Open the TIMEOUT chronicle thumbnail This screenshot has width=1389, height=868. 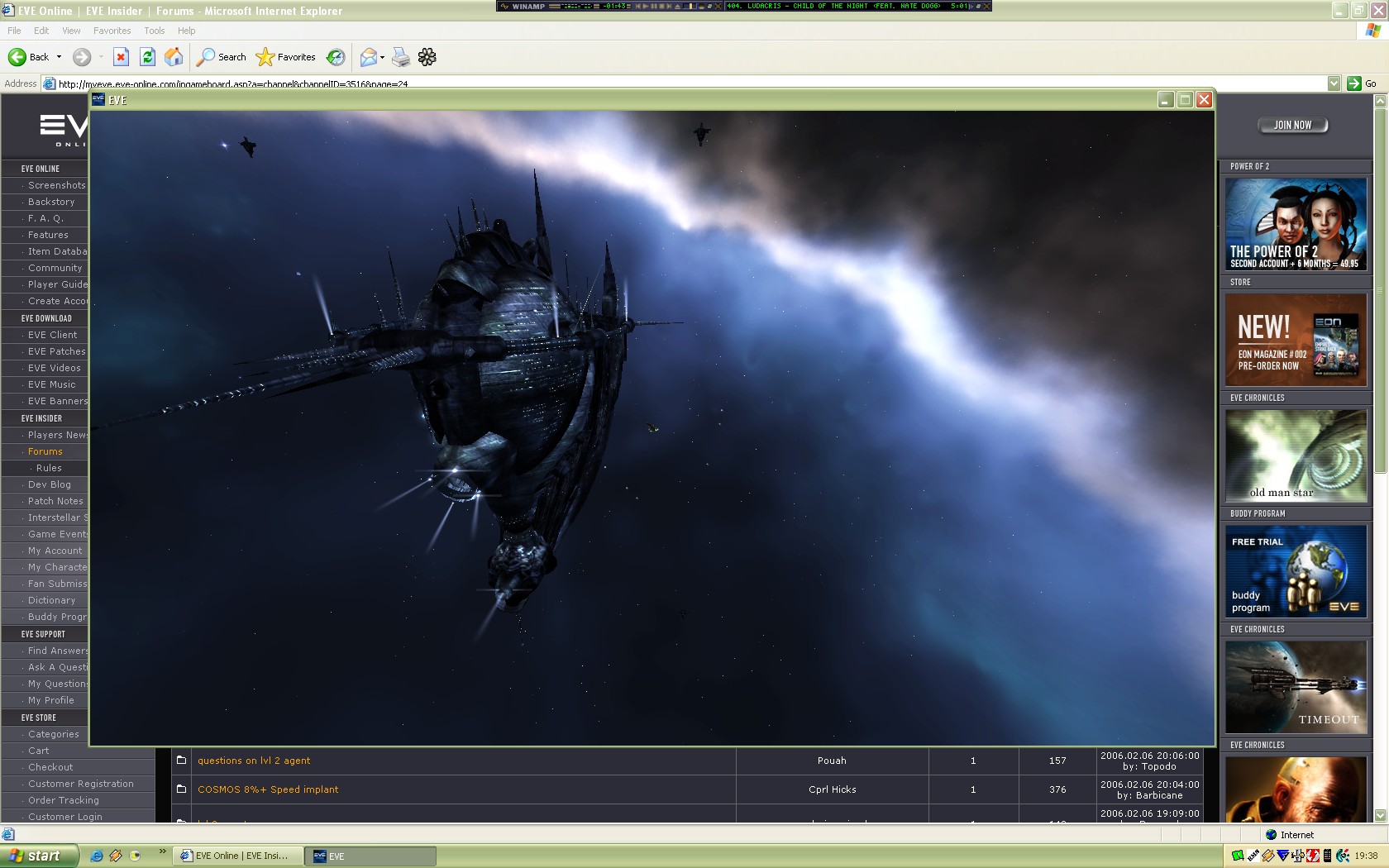[1296, 687]
